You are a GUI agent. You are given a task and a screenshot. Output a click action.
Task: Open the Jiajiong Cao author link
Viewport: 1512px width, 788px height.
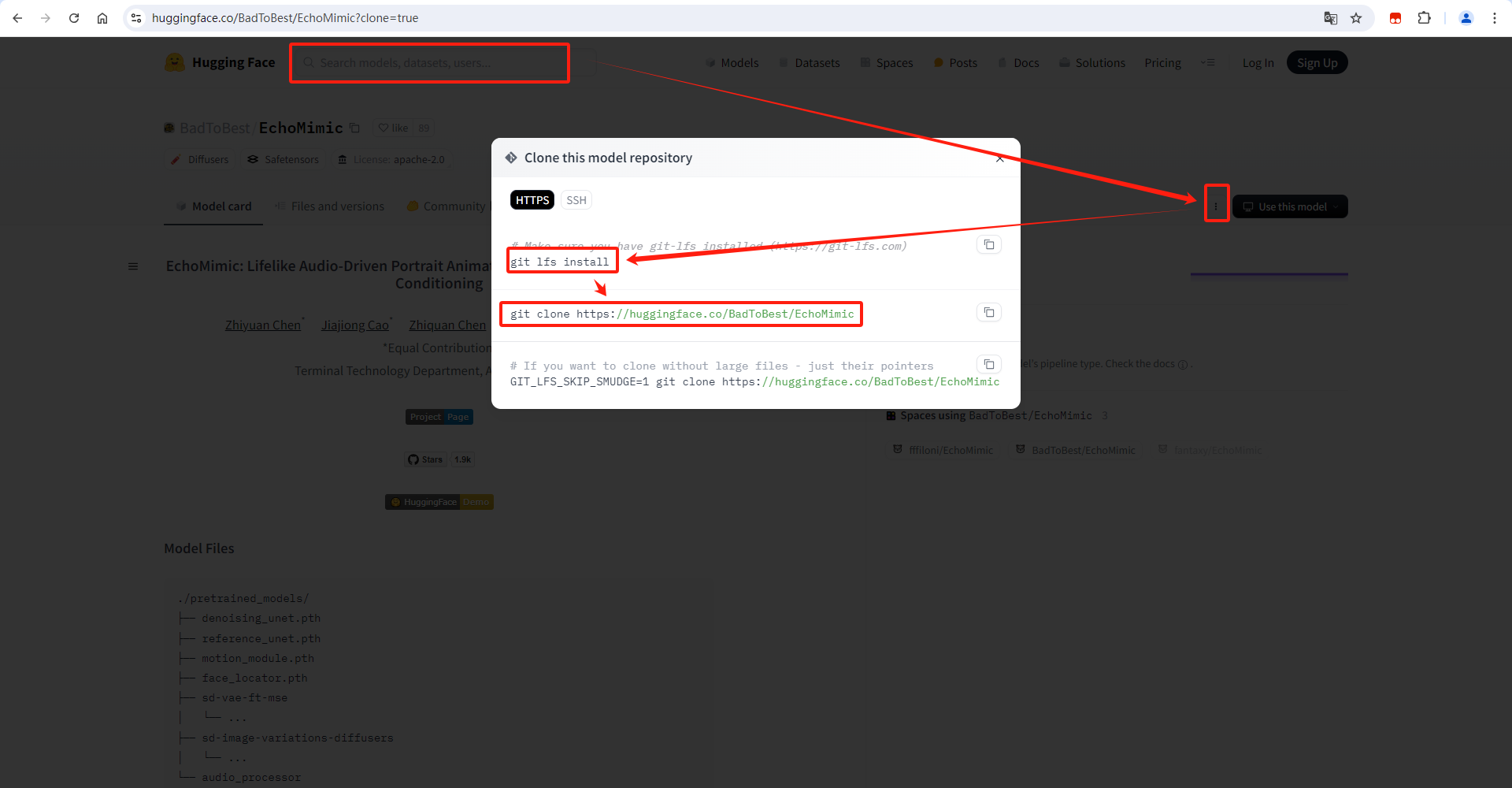point(355,325)
